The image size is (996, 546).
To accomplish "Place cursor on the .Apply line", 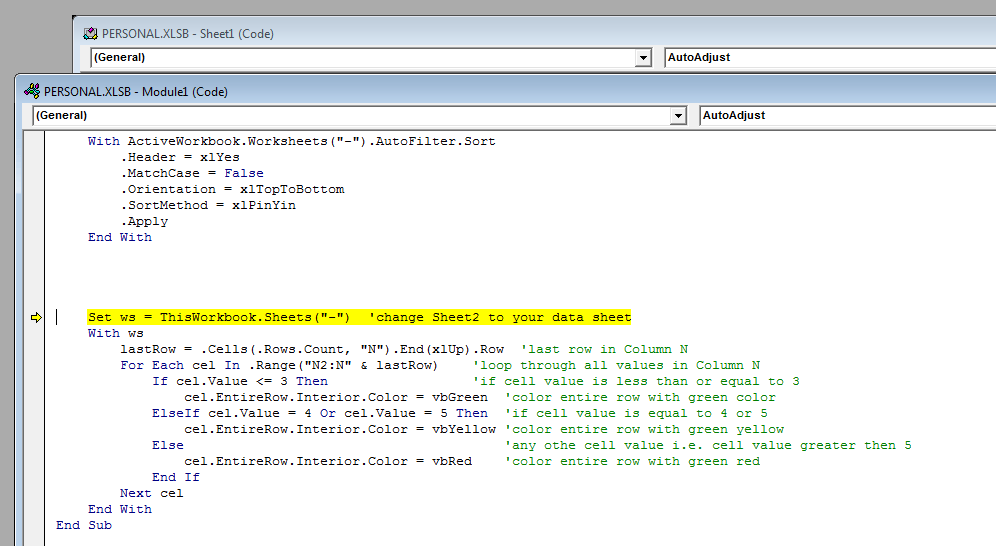I will tap(145, 221).
